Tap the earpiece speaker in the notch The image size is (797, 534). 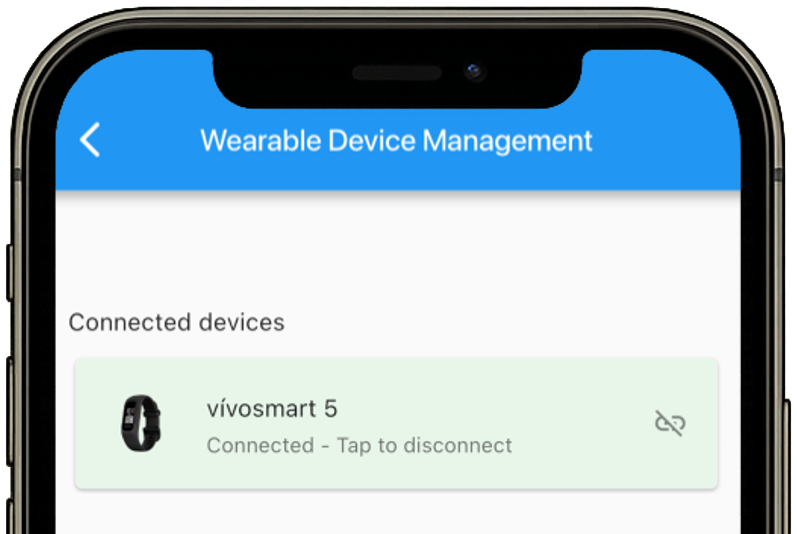(397, 73)
